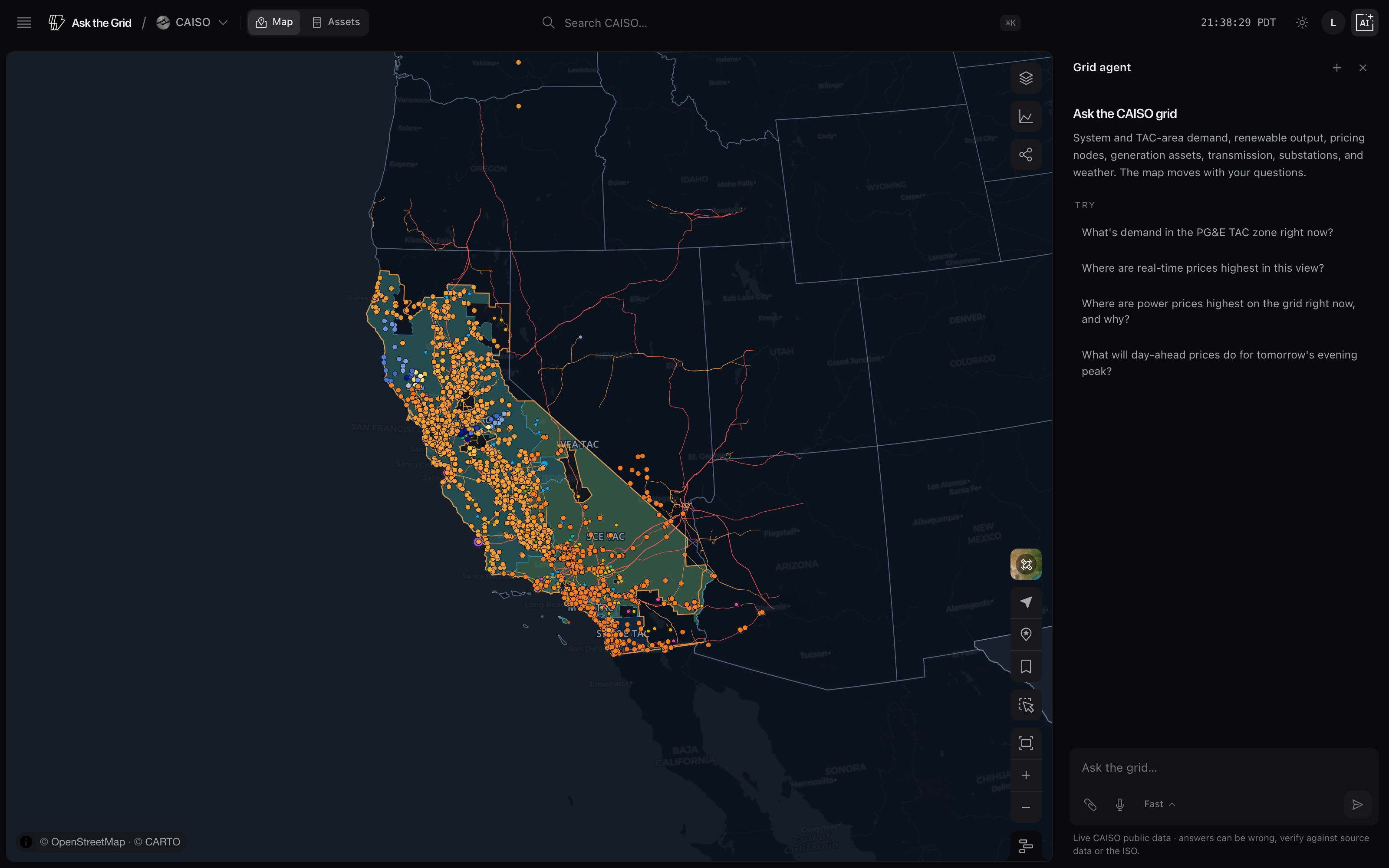
Task: Click the starred location pin icon
Action: (1026, 635)
